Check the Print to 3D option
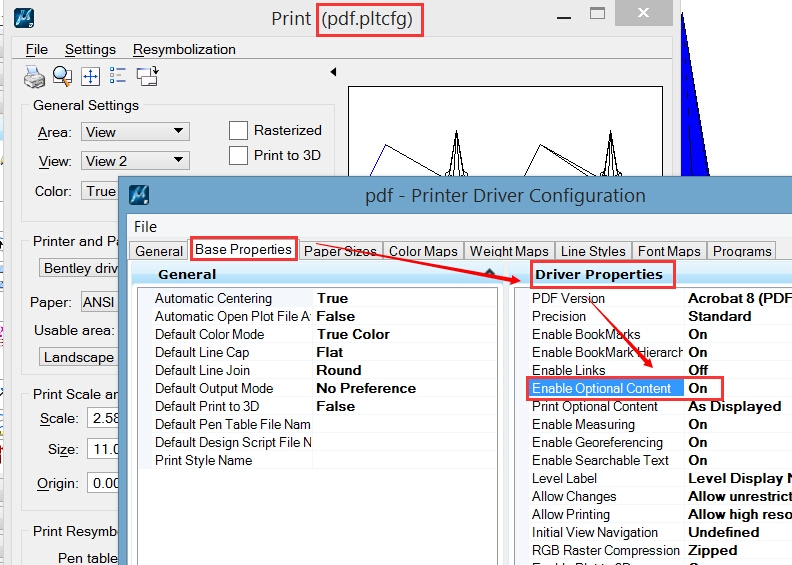 point(238,155)
